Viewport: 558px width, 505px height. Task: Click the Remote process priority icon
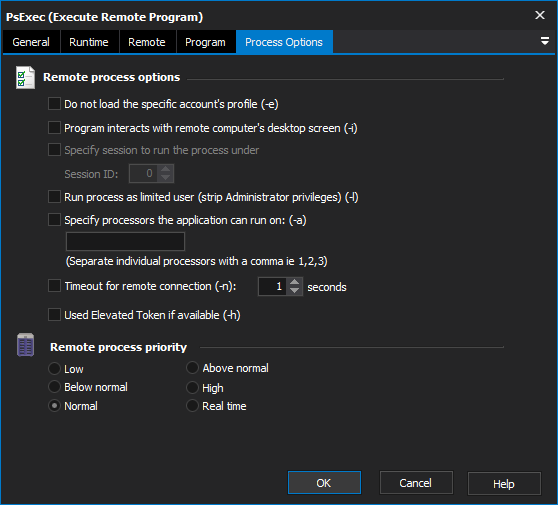point(25,345)
